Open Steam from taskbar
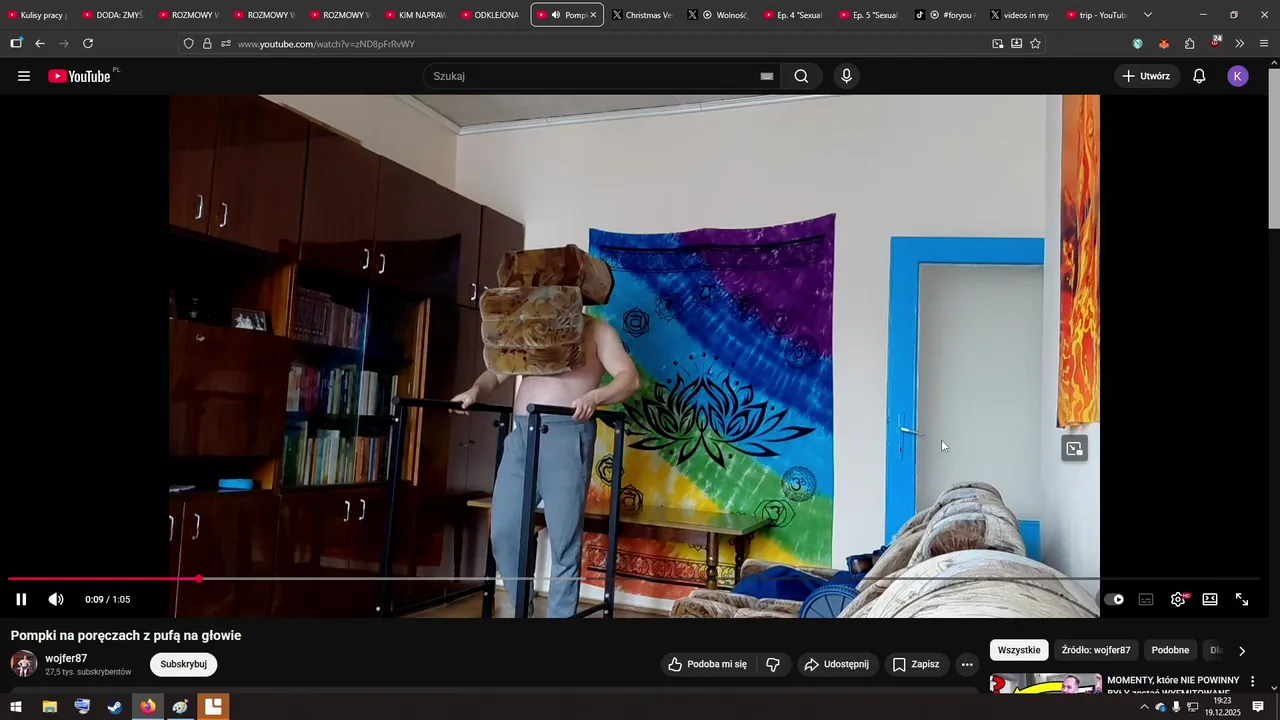 click(x=115, y=707)
